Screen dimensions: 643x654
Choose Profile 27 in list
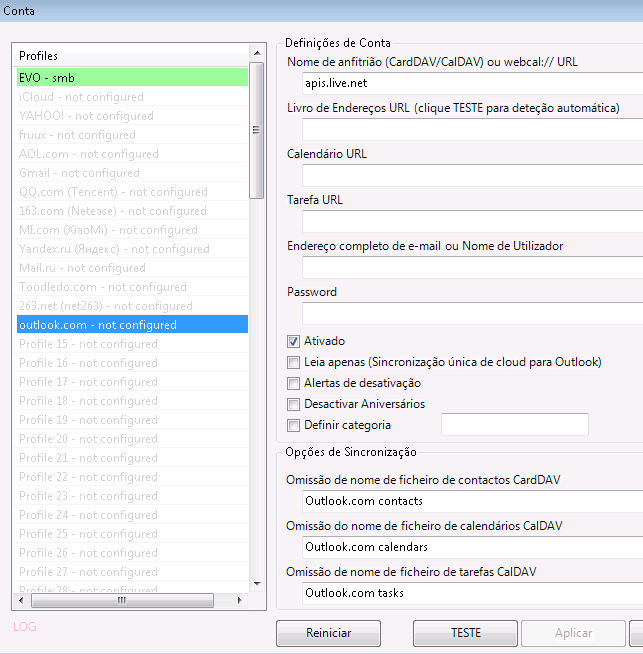tap(132, 572)
